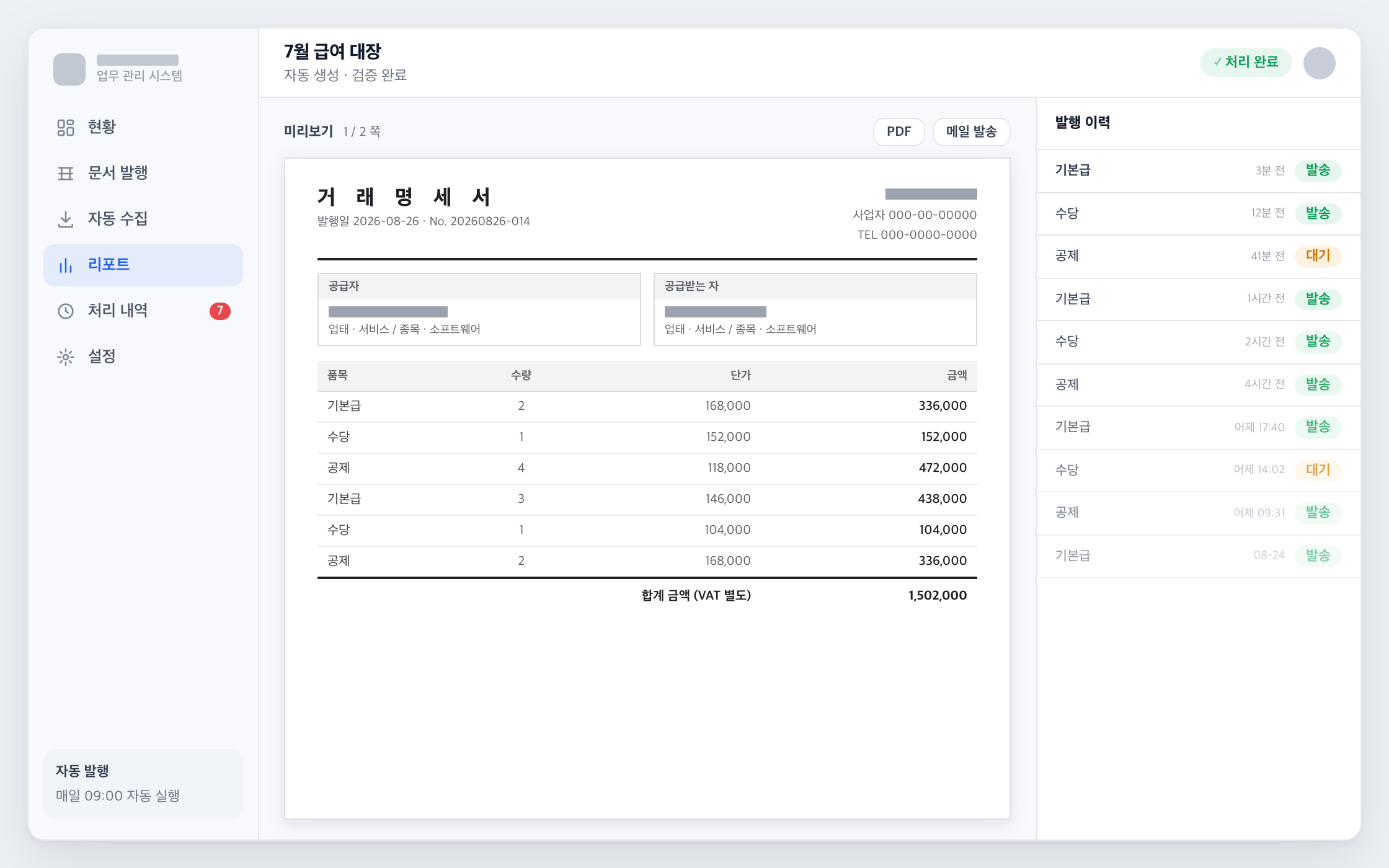Open 기본급 history row from 1시간 전
The width and height of the screenshot is (1389, 868).
click(x=1199, y=299)
